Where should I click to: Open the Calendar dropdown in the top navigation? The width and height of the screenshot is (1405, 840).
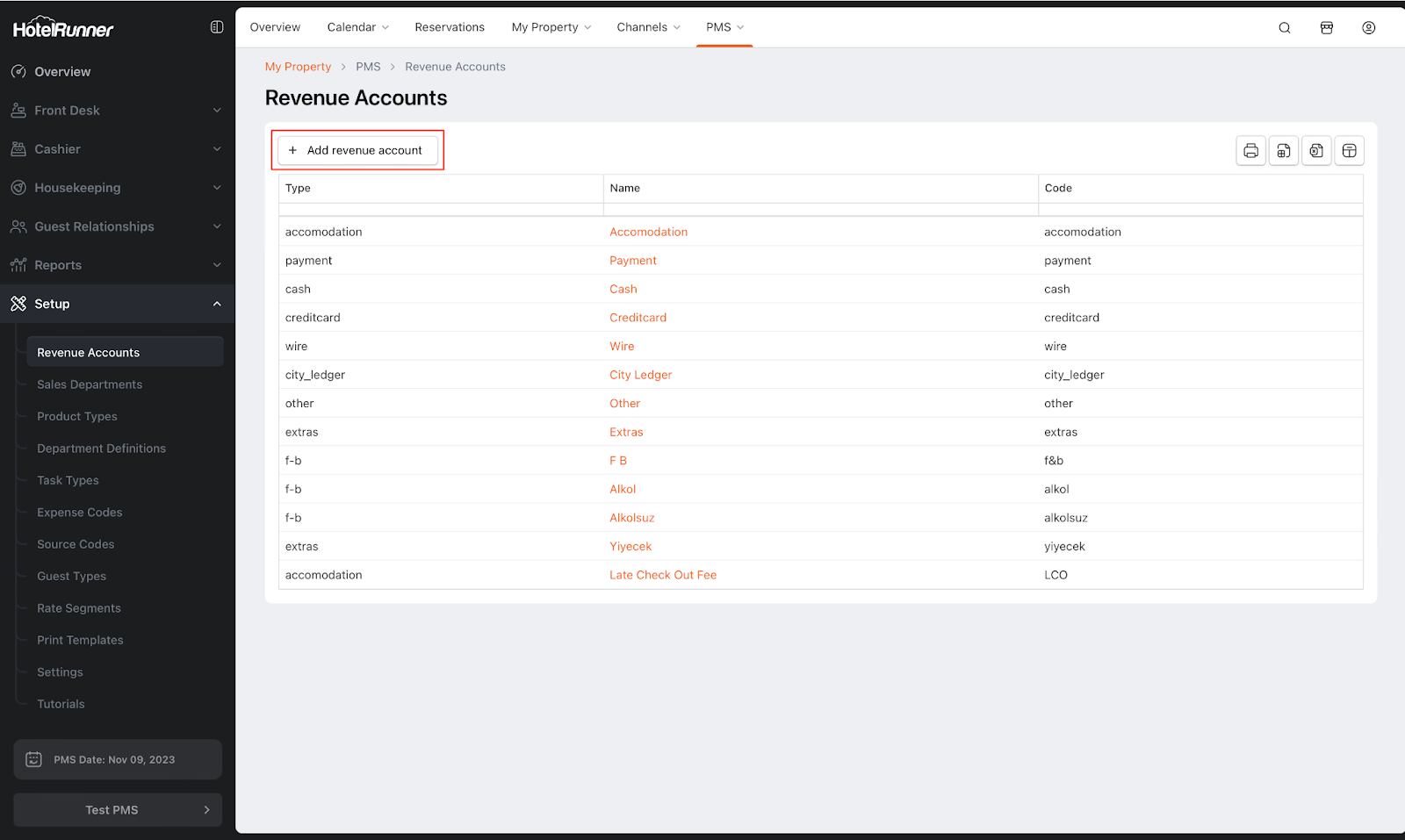357,27
